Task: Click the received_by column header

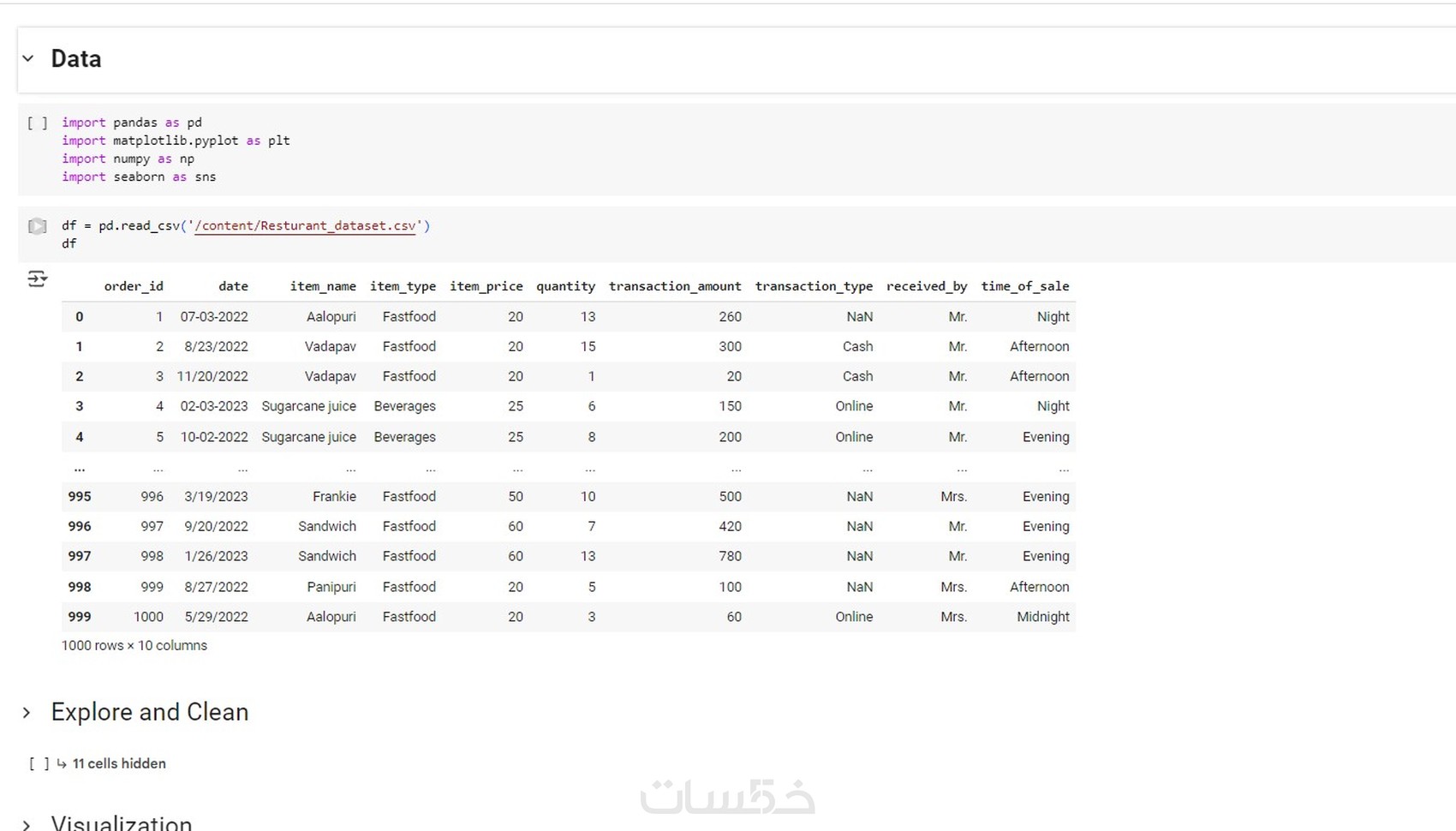Action: click(927, 286)
